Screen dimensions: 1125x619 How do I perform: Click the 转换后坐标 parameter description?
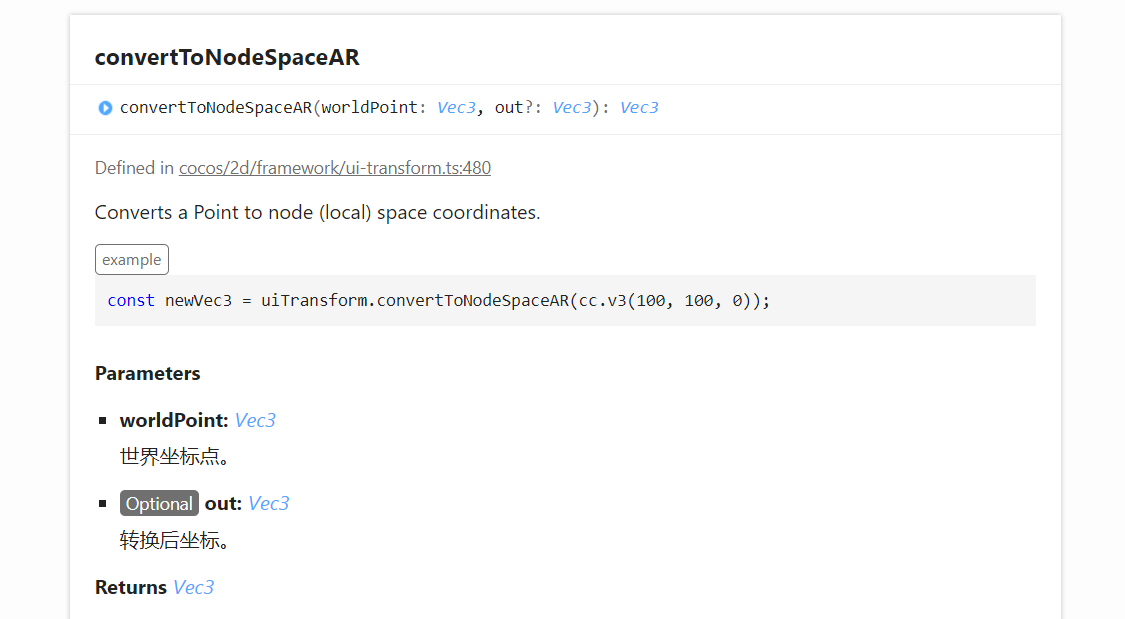(x=175, y=541)
